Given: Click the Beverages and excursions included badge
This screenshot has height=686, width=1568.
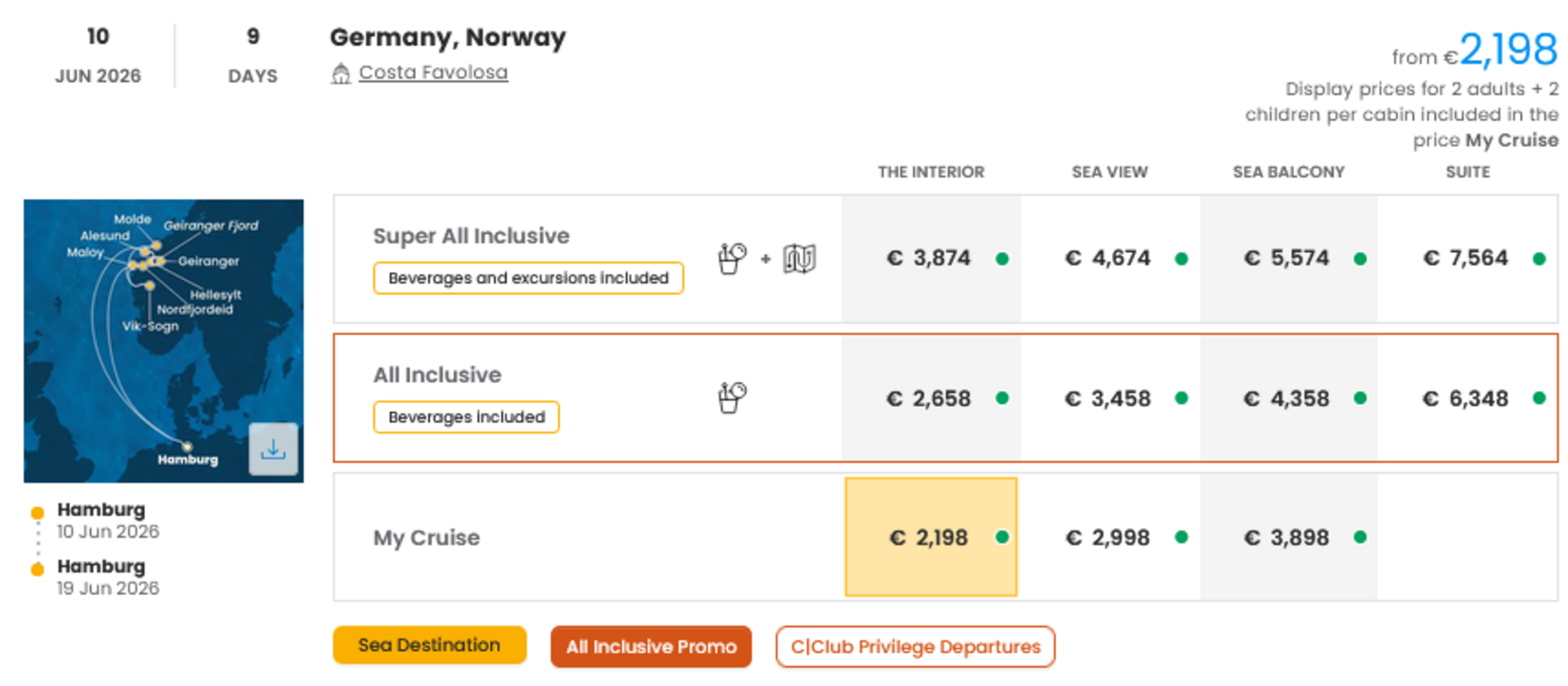Looking at the screenshot, I should [528, 278].
